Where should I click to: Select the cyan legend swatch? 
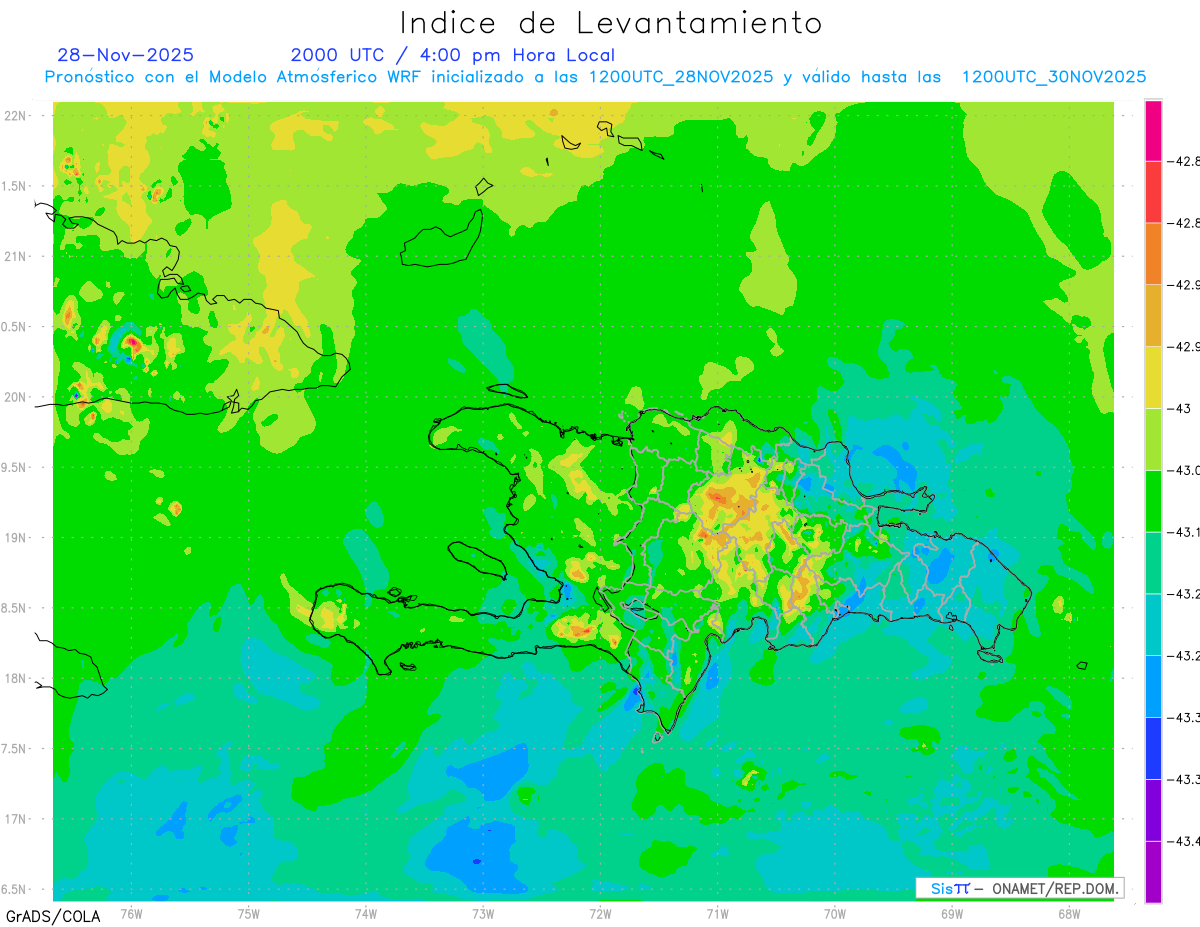tap(1153, 624)
